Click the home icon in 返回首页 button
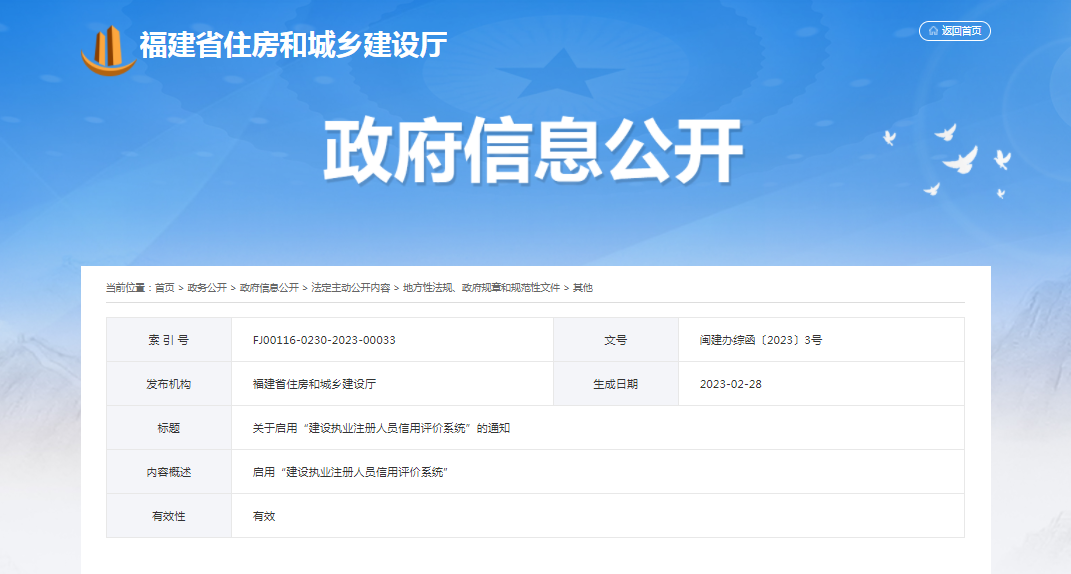This screenshot has height=574, width=1071. click(x=933, y=31)
